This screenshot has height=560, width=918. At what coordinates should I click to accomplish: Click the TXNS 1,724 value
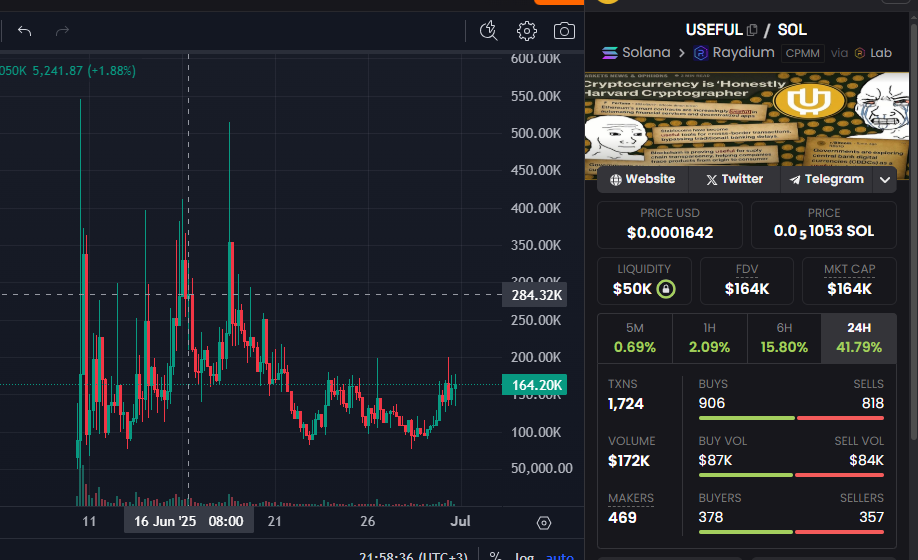click(x=626, y=404)
